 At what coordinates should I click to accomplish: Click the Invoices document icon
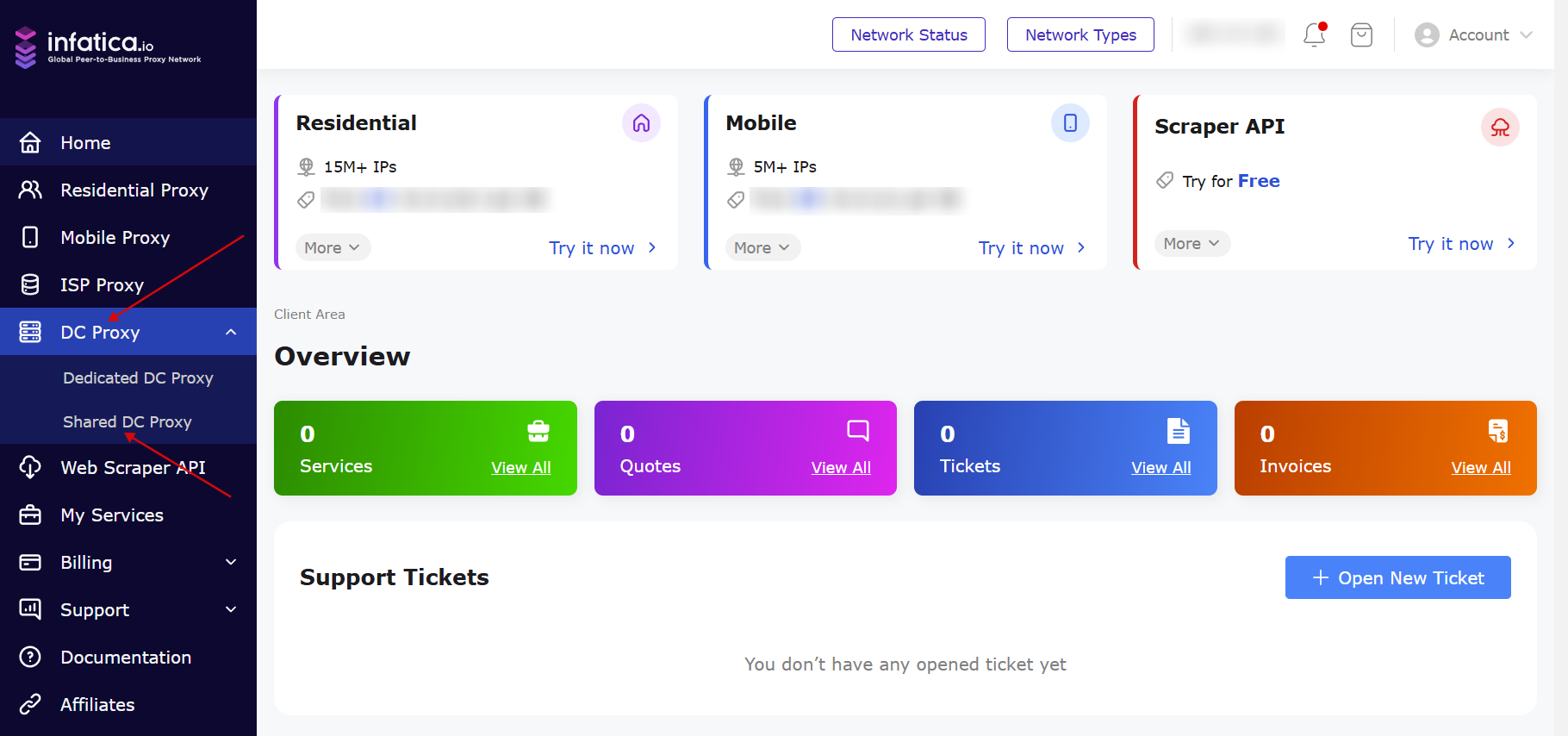click(x=1498, y=430)
